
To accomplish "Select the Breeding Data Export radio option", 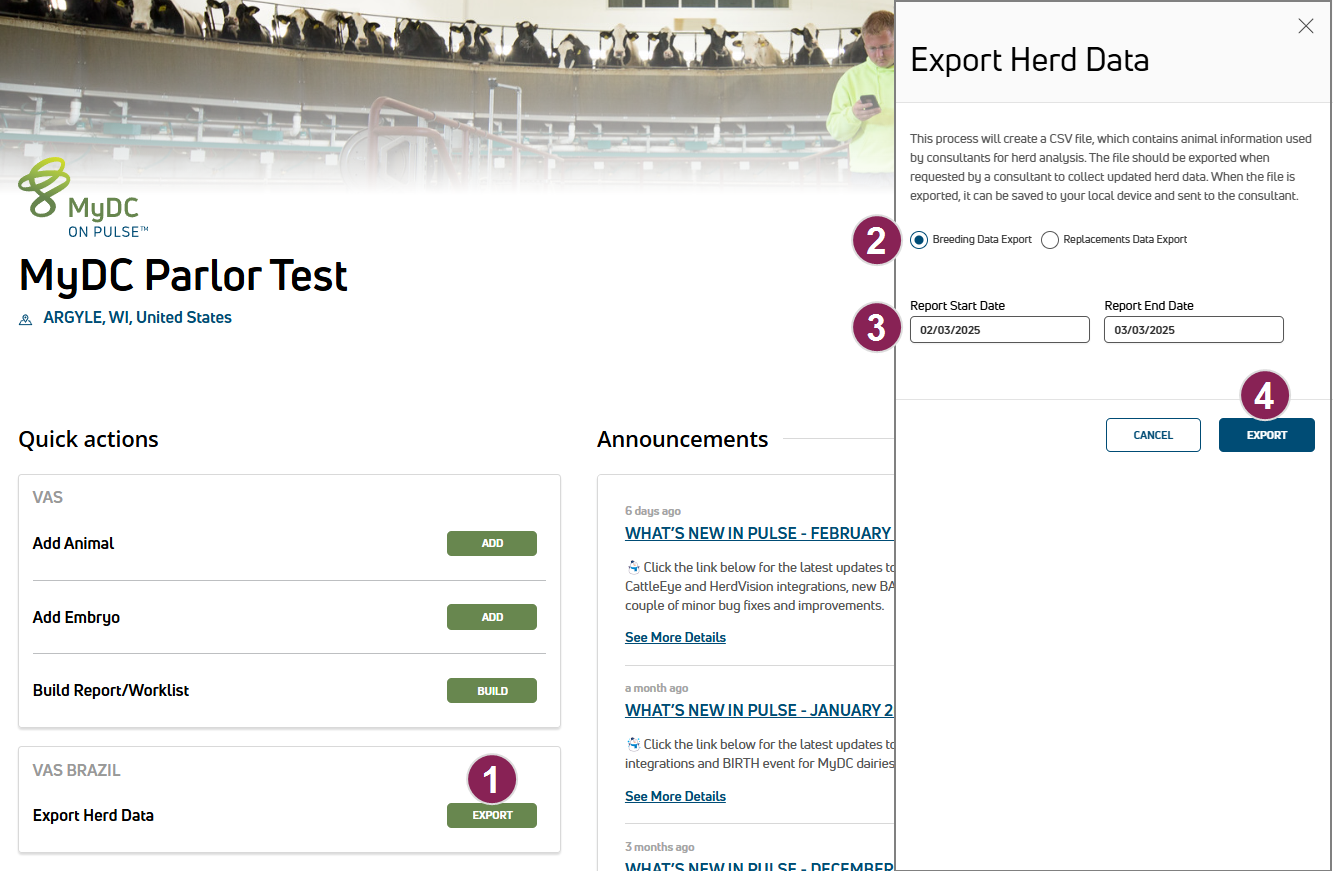I will pos(919,240).
